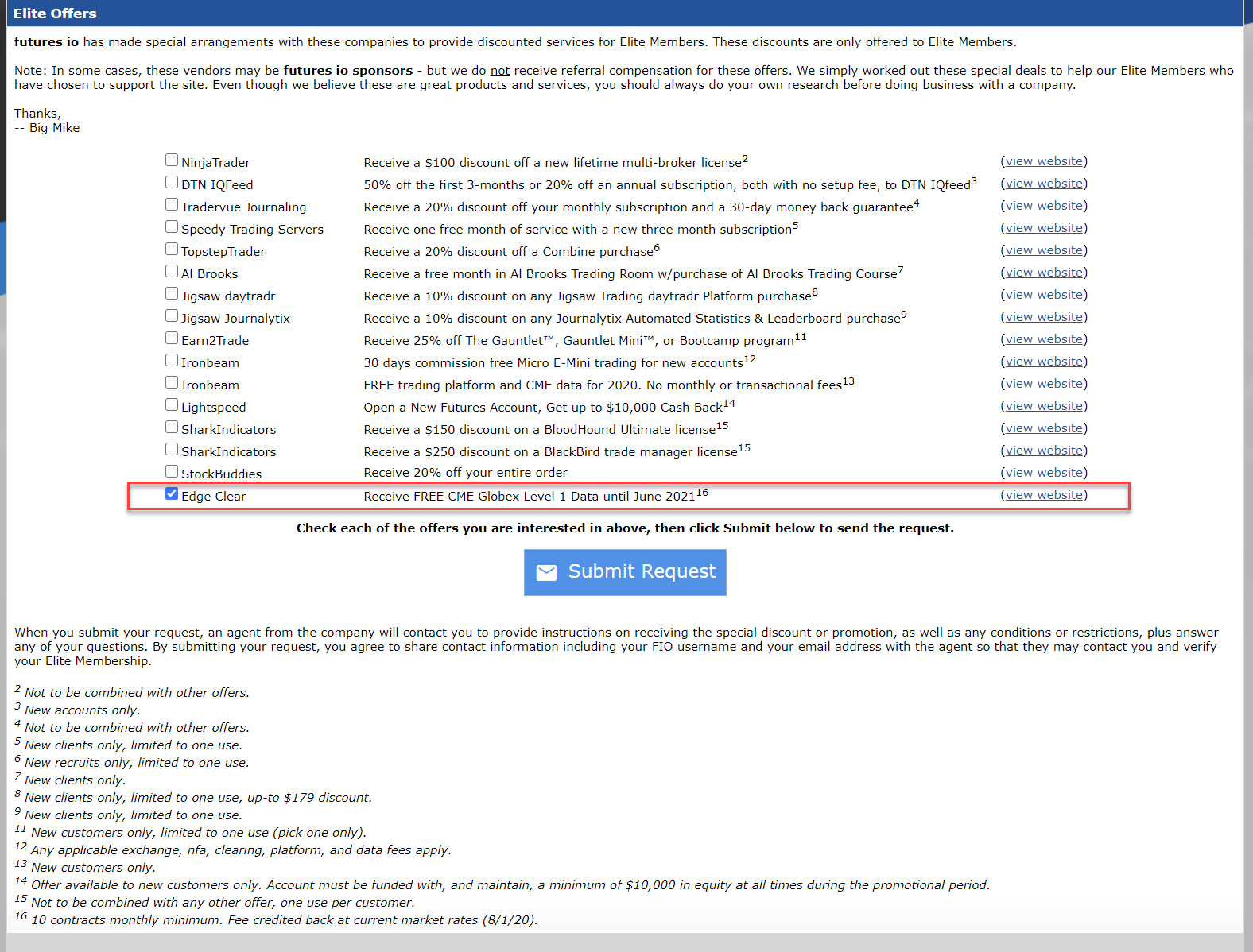The image size is (1253, 952).
Task: Enable the Tradervue Journaling offer
Action: pos(172,204)
